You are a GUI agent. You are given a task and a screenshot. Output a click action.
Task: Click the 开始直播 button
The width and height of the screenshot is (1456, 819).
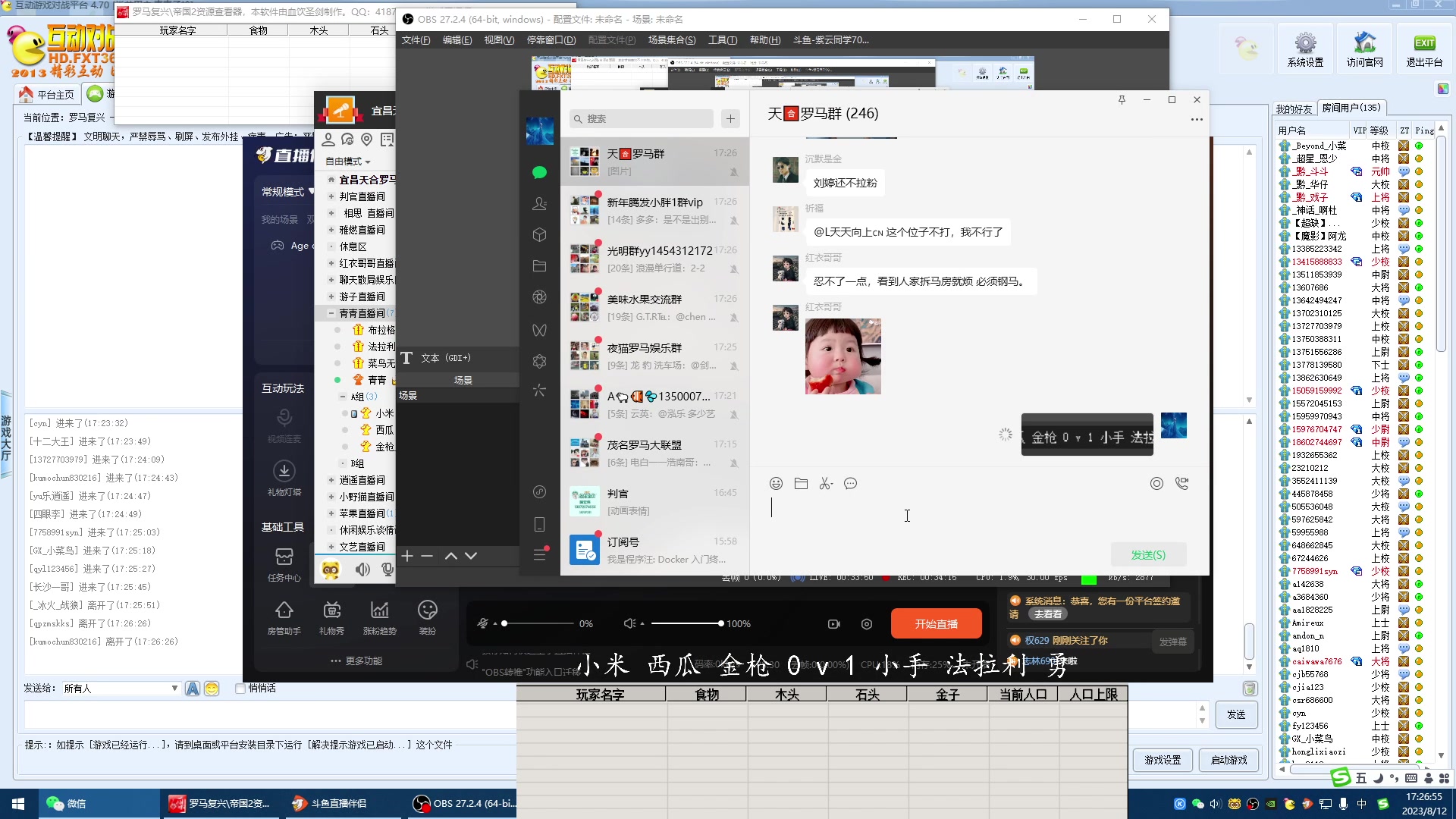click(x=936, y=623)
